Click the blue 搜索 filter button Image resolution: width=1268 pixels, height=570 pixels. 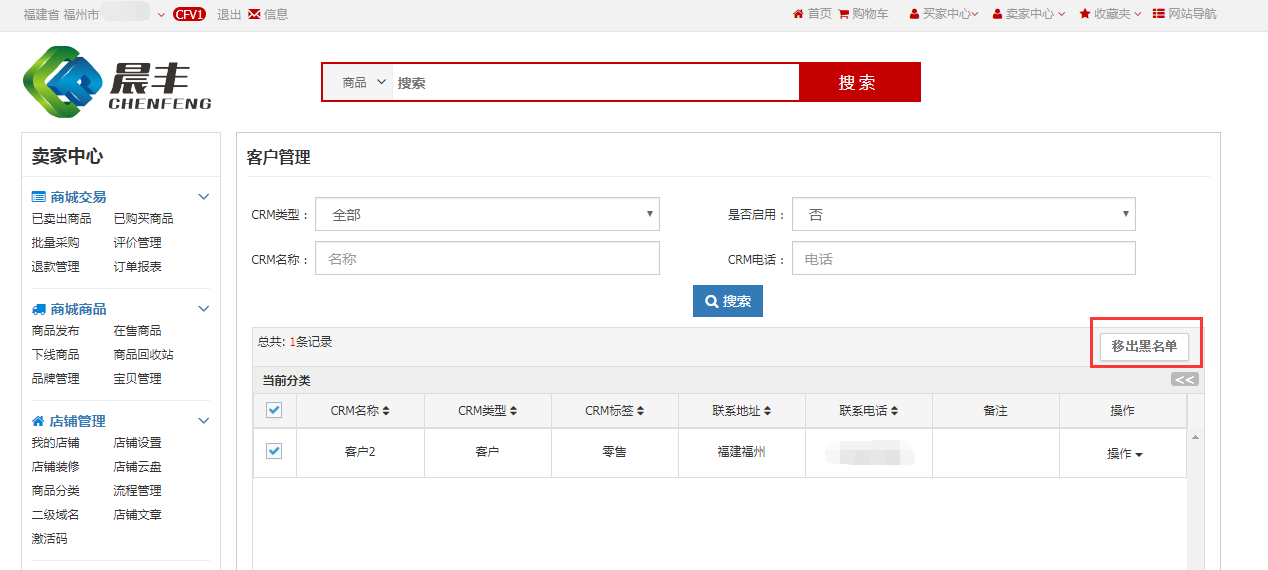(x=727, y=301)
